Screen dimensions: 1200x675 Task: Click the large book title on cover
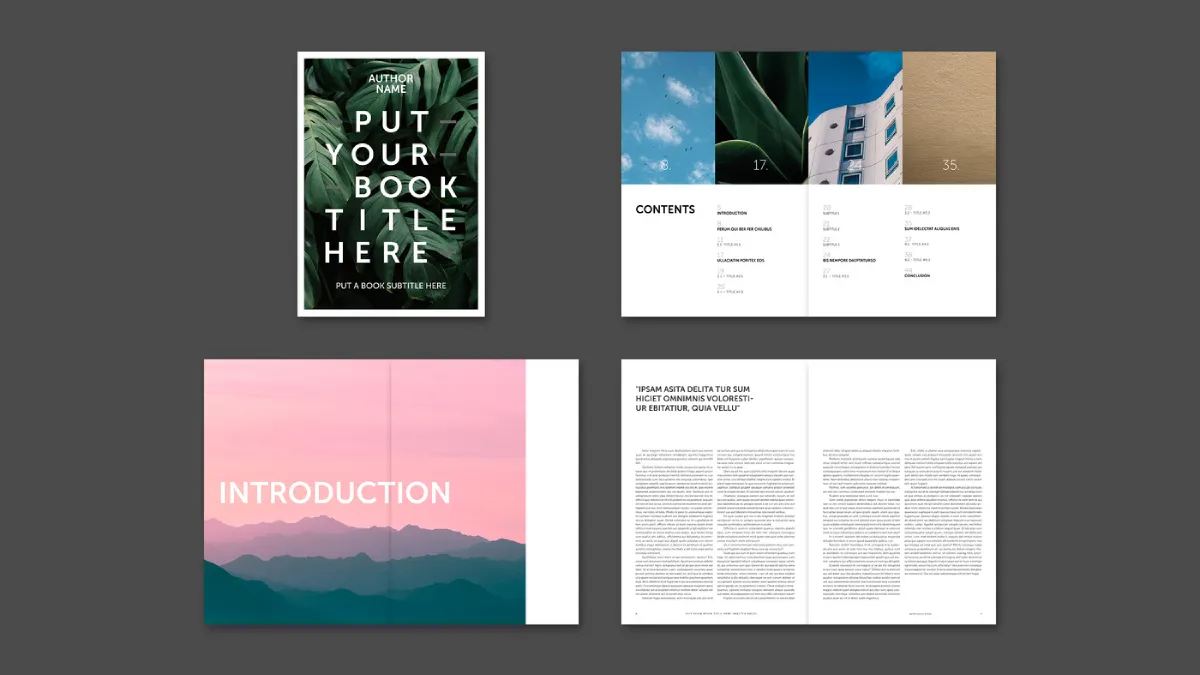coord(390,186)
